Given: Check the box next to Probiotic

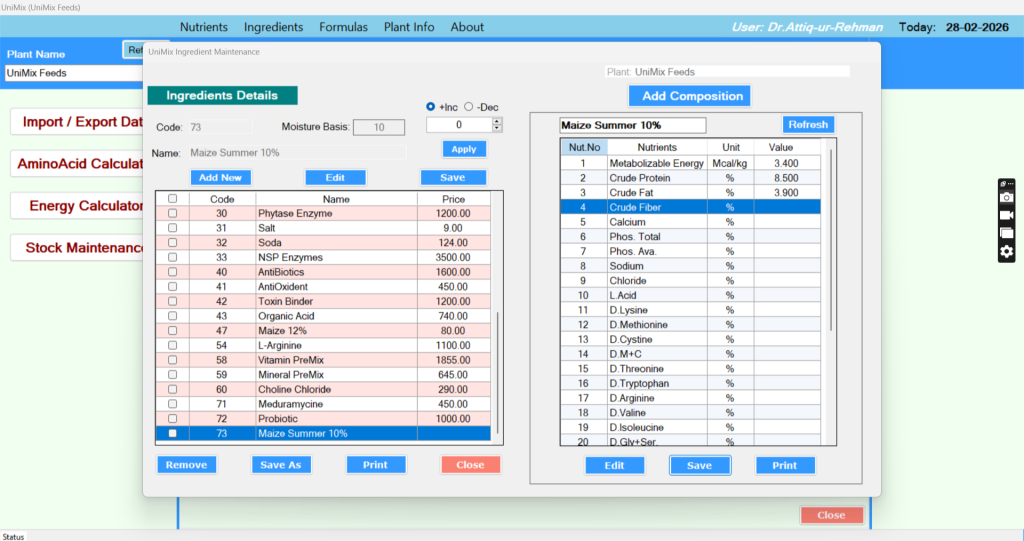Looking at the screenshot, I should click(x=172, y=419).
